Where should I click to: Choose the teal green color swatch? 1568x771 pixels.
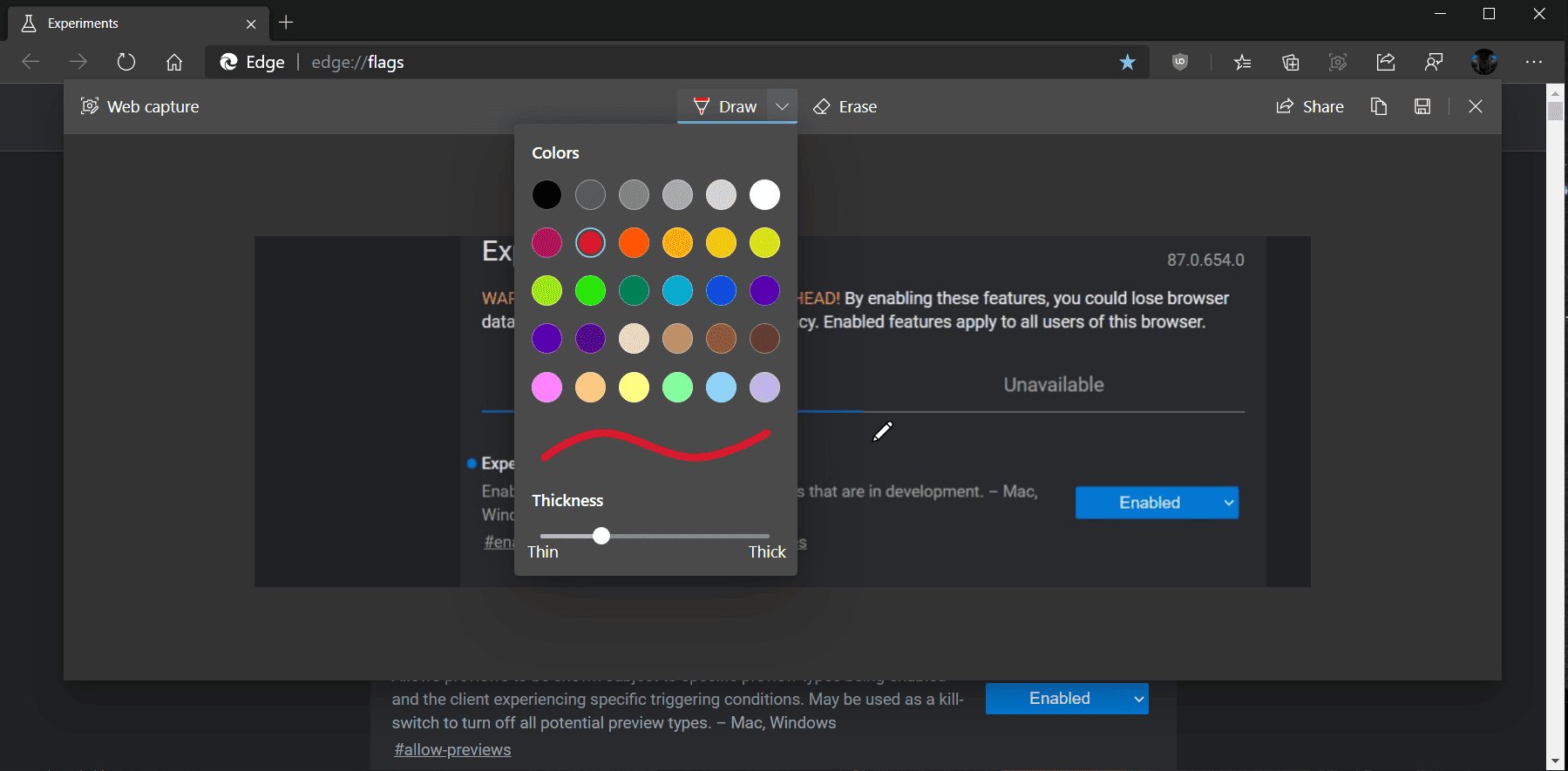point(634,290)
